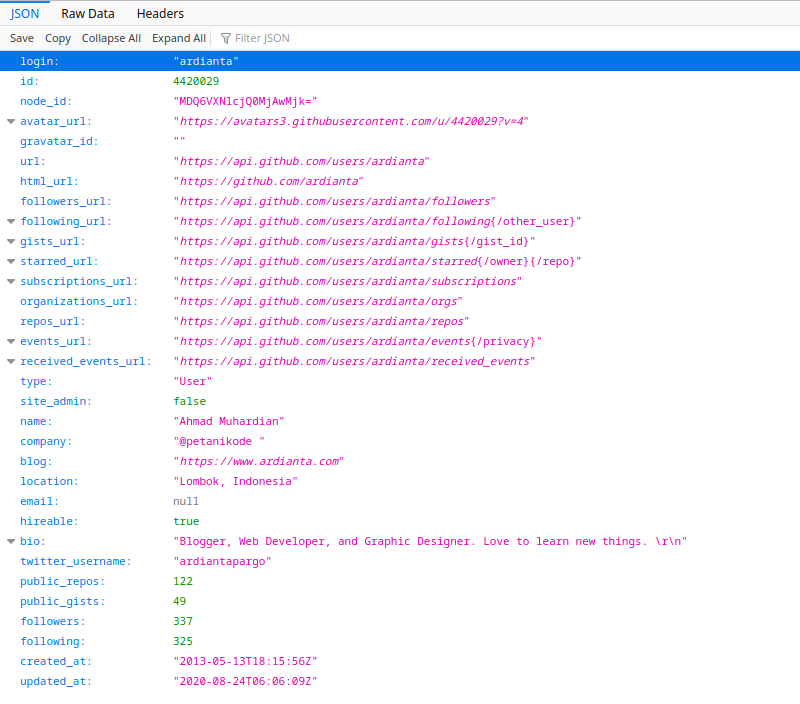Toggle the bio field expander
This screenshot has height=704, width=800.
coord(10,541)
